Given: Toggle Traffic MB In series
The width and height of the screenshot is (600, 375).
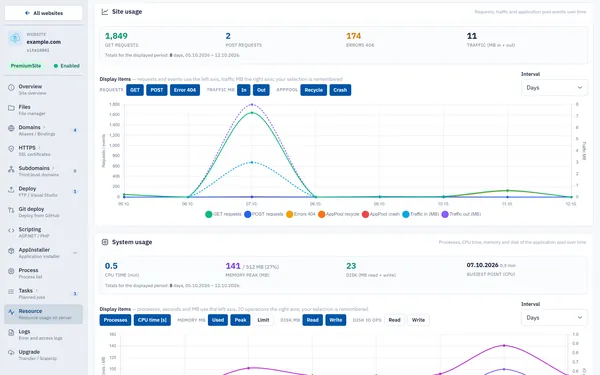Looking at the screenshot, I should point(244,90).
